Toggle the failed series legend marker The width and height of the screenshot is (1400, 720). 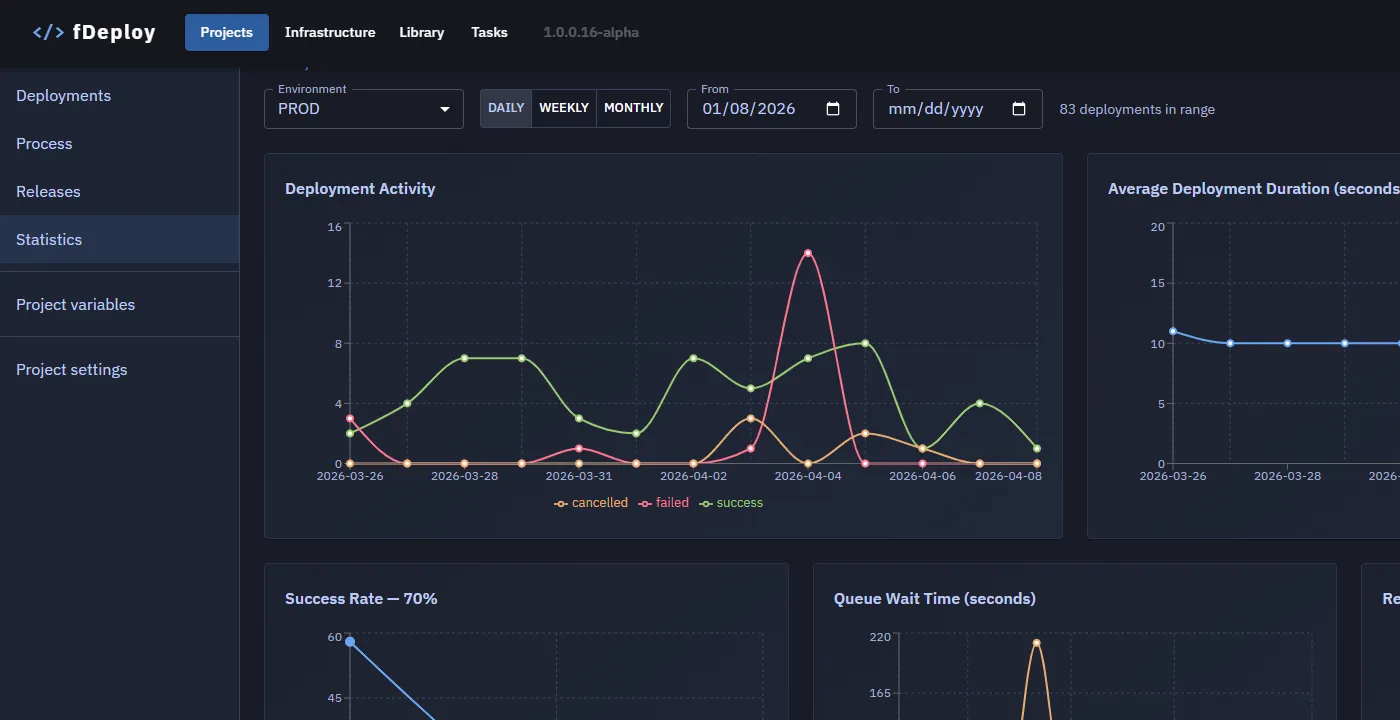click(x=645, y=503)
